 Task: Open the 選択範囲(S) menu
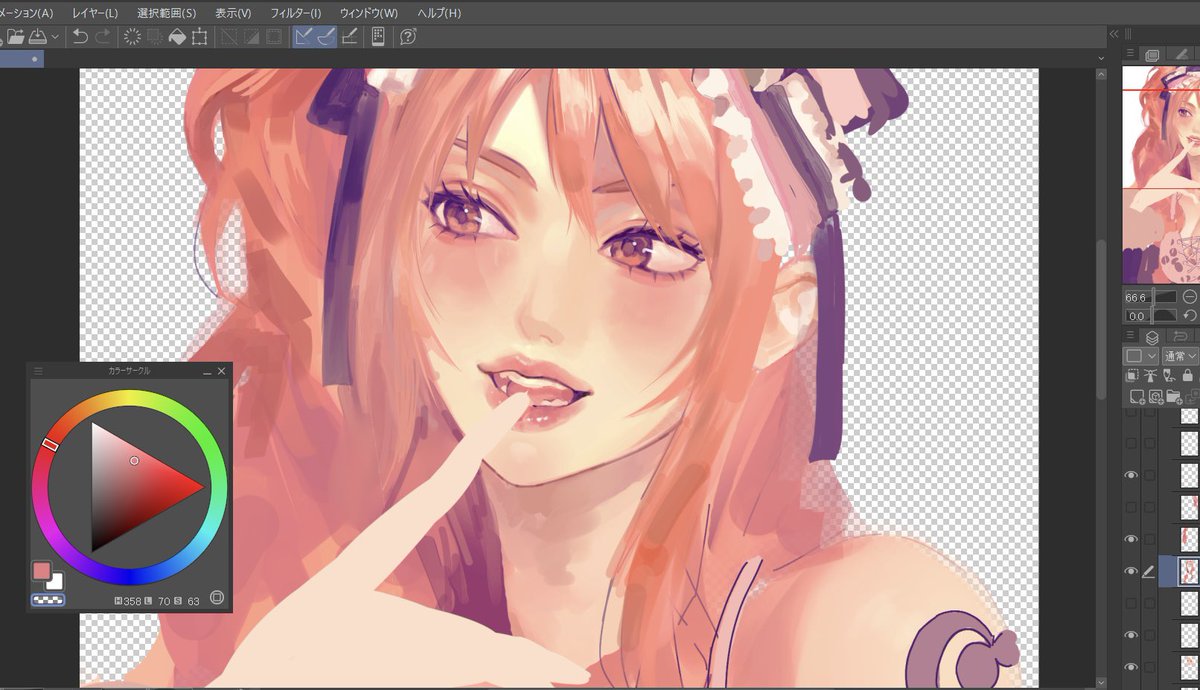pyautogui.click(x=166, y=13)
